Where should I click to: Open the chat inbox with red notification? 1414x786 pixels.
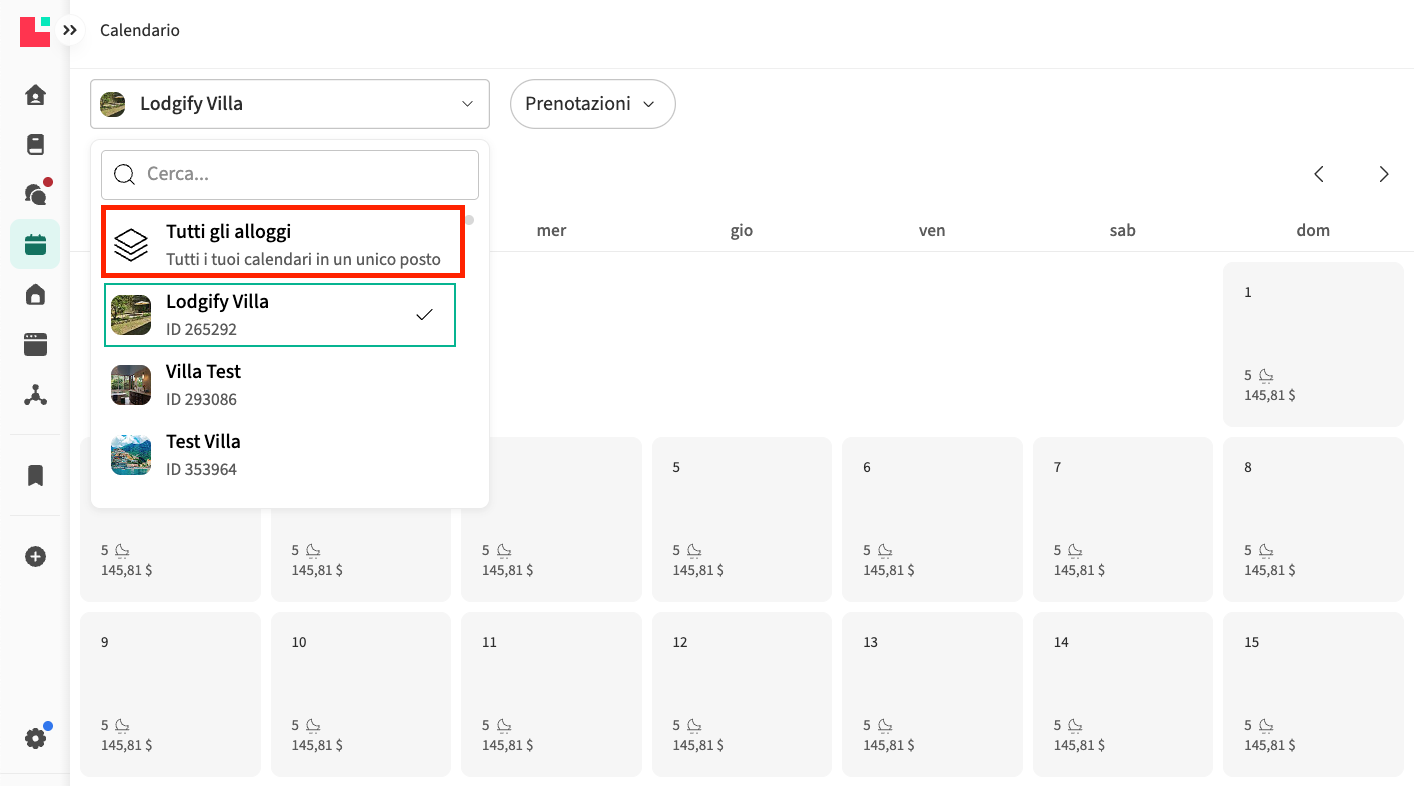[35, 194]
